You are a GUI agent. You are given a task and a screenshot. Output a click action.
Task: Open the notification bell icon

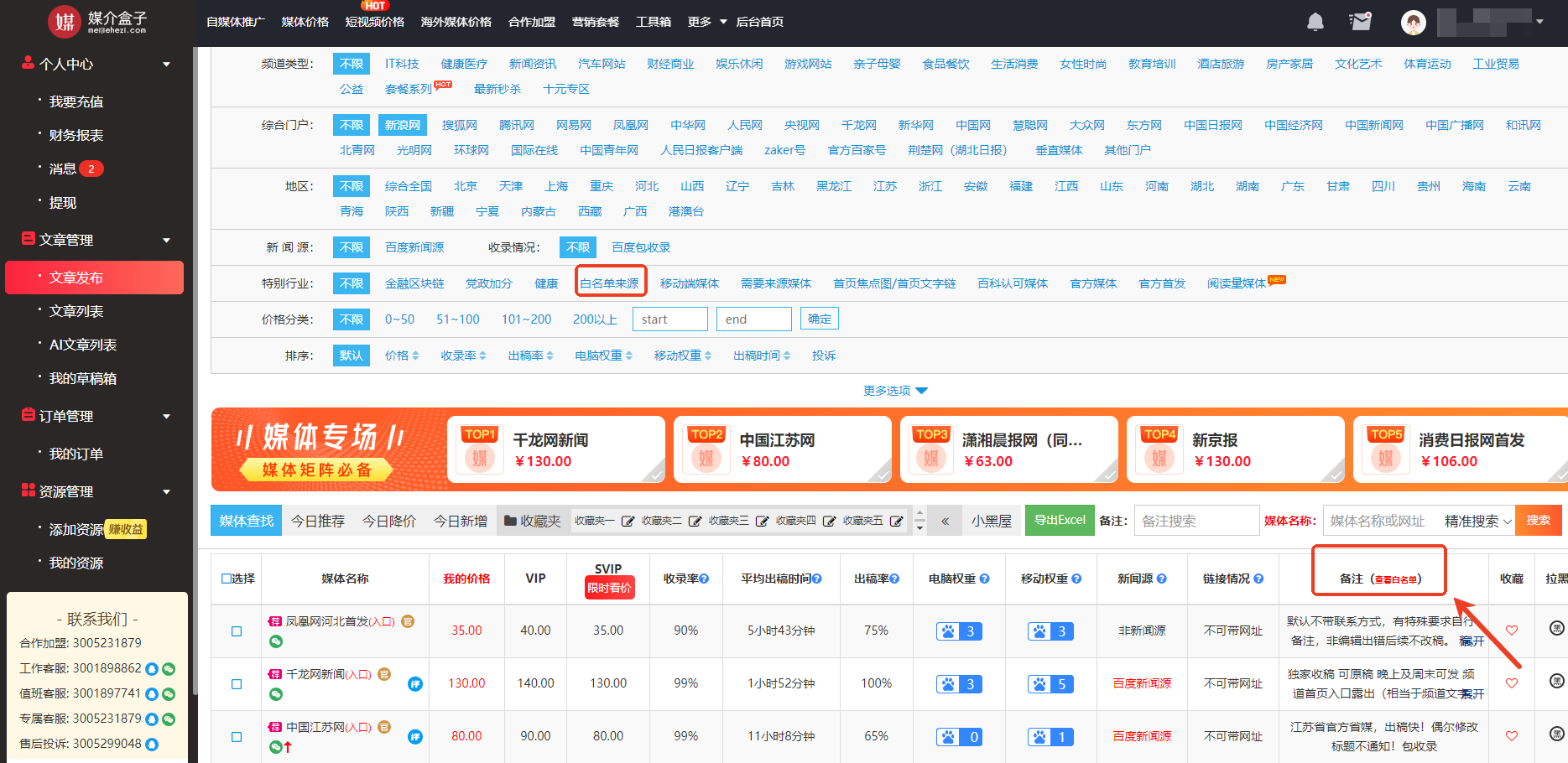pyautogui.click(x=1315, y=22)
